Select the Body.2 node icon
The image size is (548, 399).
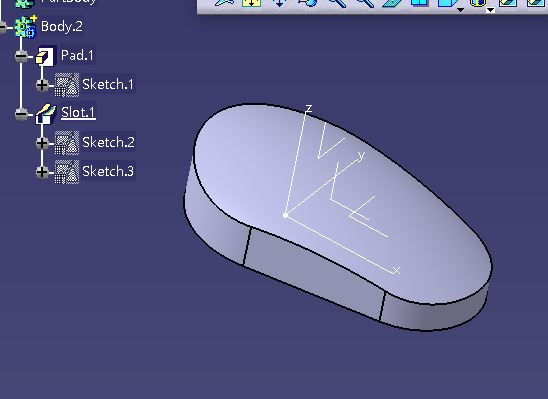pyautogui.click(x=26, y=27)
